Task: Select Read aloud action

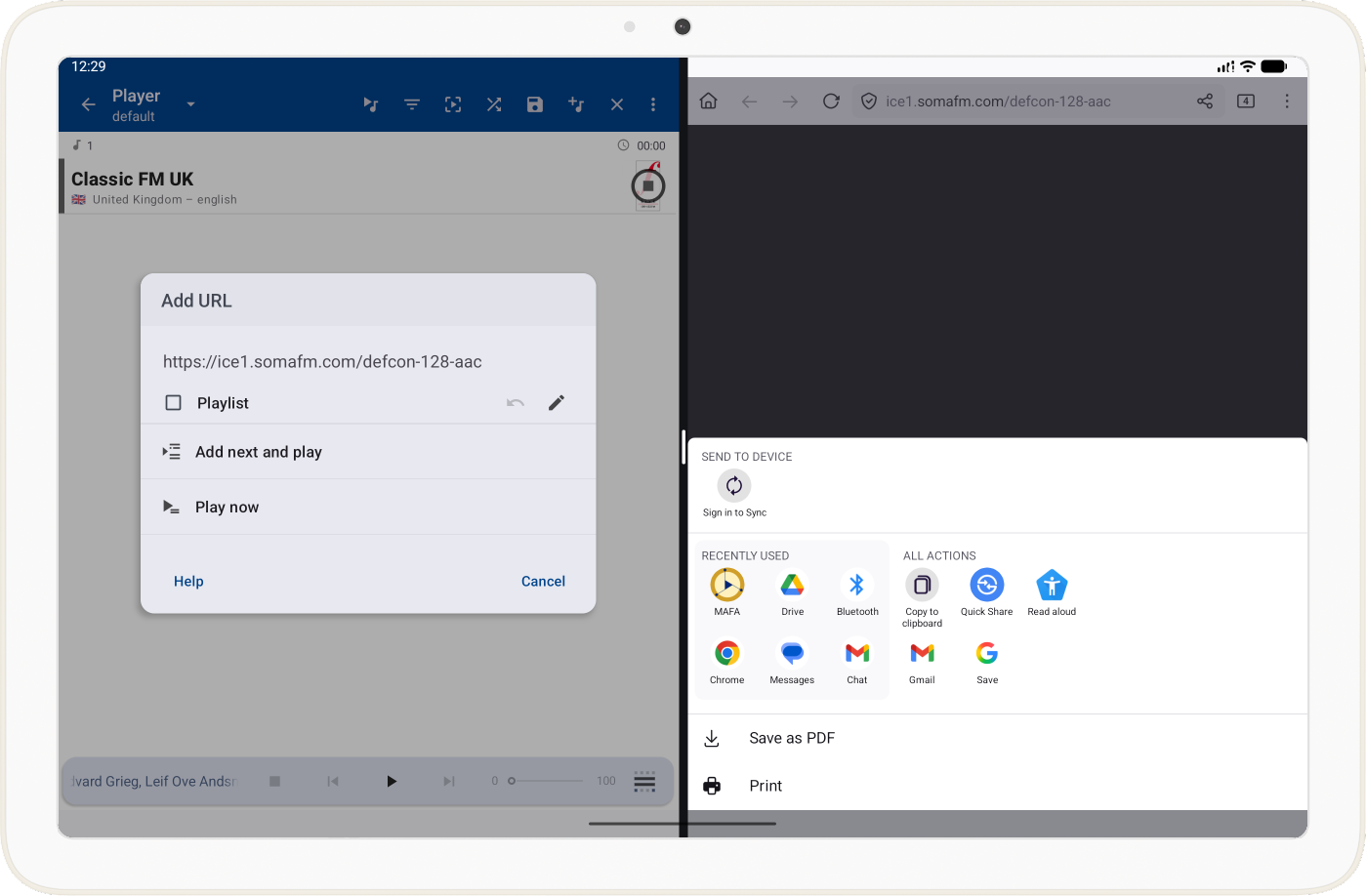Action: [1052, 586]
